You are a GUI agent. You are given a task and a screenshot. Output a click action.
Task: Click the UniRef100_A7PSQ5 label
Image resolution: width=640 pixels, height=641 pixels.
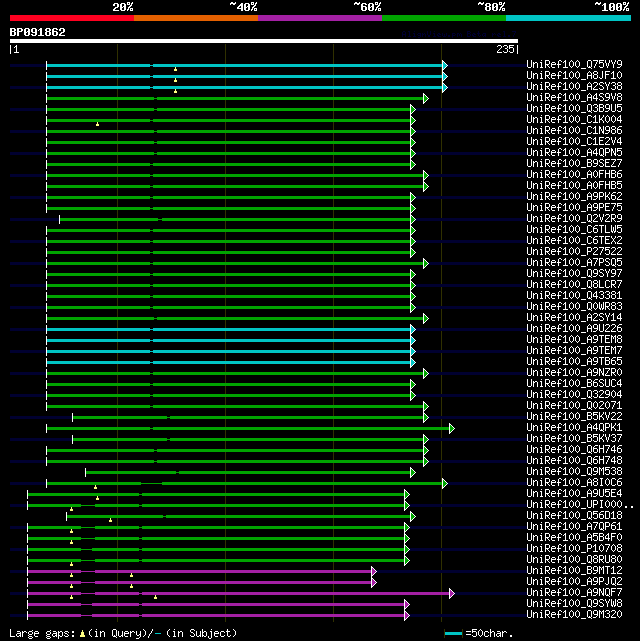pyautogui.click(x=574, y=263)
